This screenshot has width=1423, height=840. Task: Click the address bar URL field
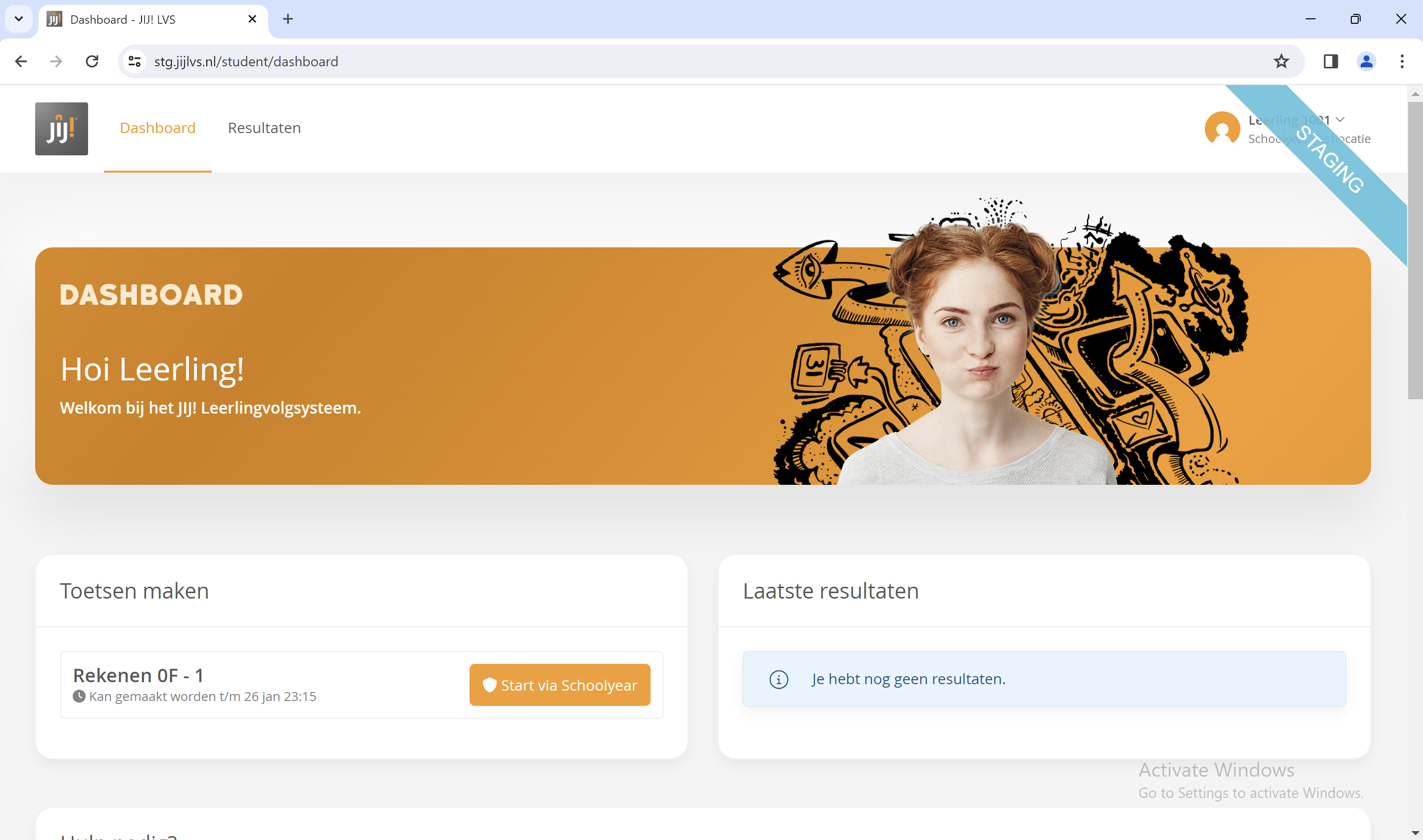pyautogui.click(x=679, y=61)
